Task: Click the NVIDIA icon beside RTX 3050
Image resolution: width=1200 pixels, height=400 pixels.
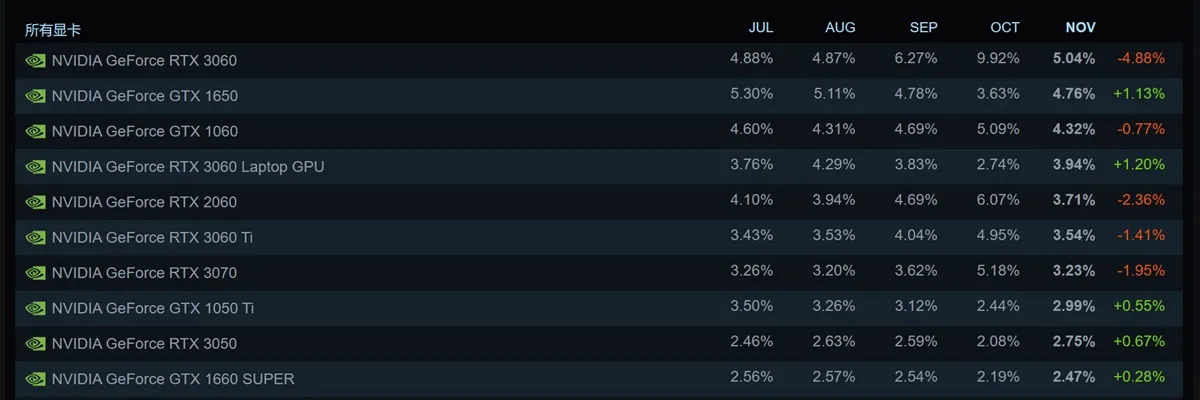Action: click(35, 344)
